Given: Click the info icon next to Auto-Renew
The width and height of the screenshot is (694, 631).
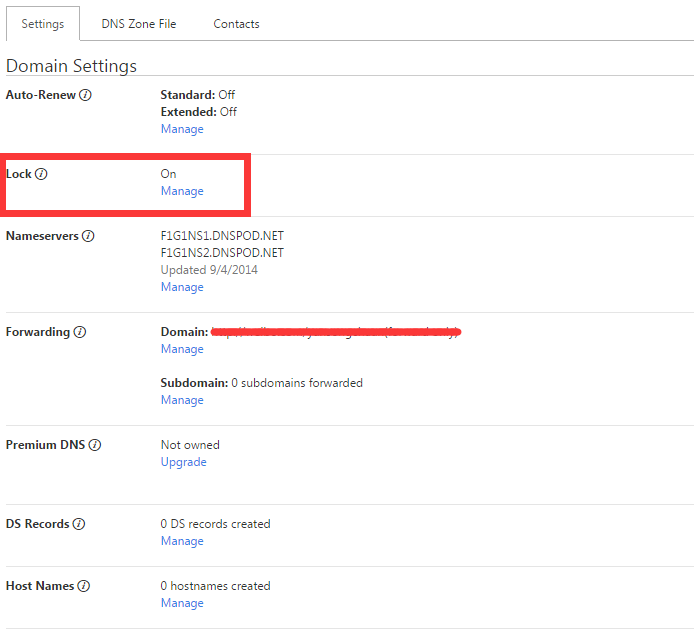Looking at the screenshot, I should [x=86, y=96].
